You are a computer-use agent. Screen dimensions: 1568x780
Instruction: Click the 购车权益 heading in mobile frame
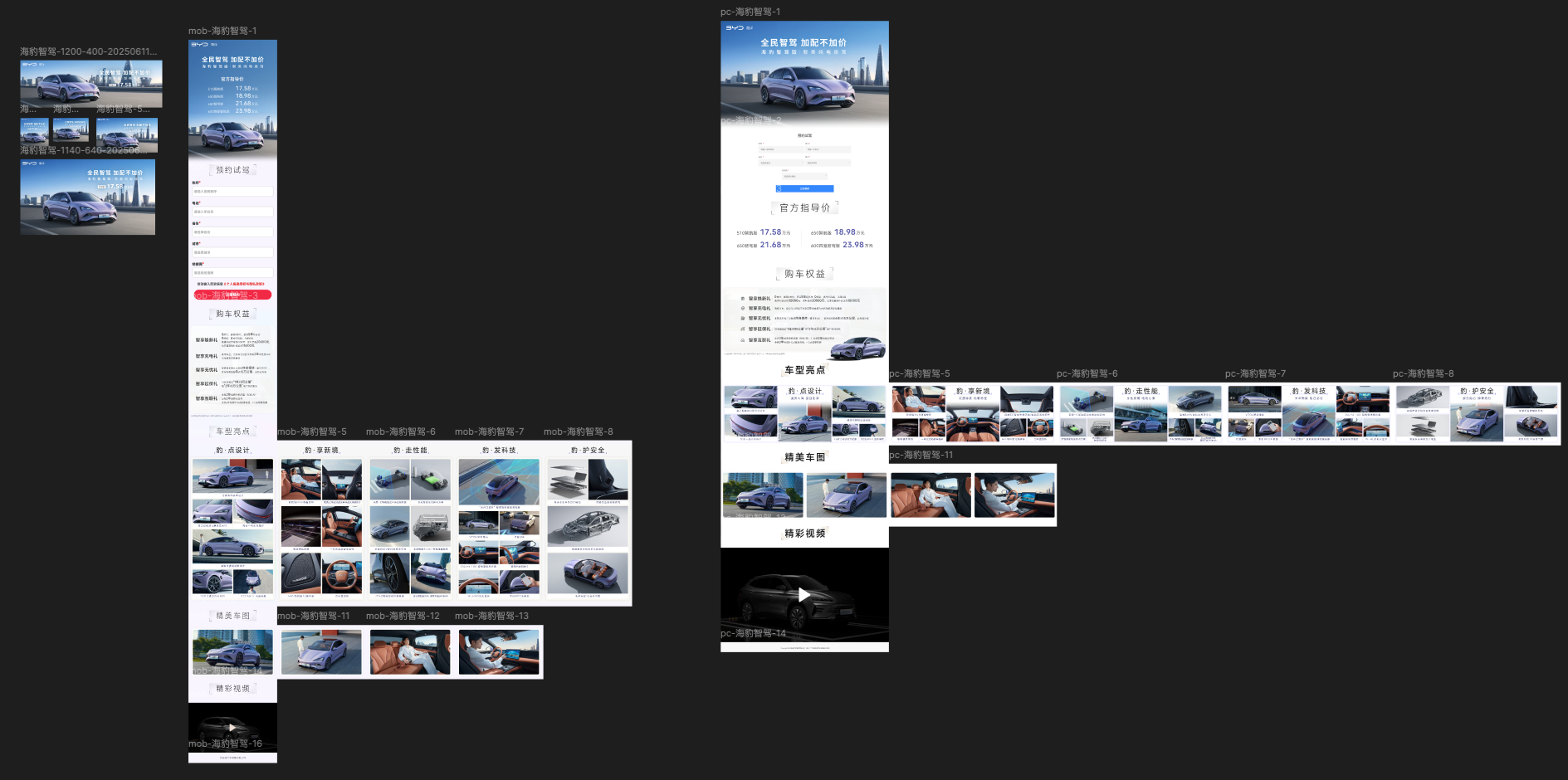pyautogui.click(x=232, y=314)
